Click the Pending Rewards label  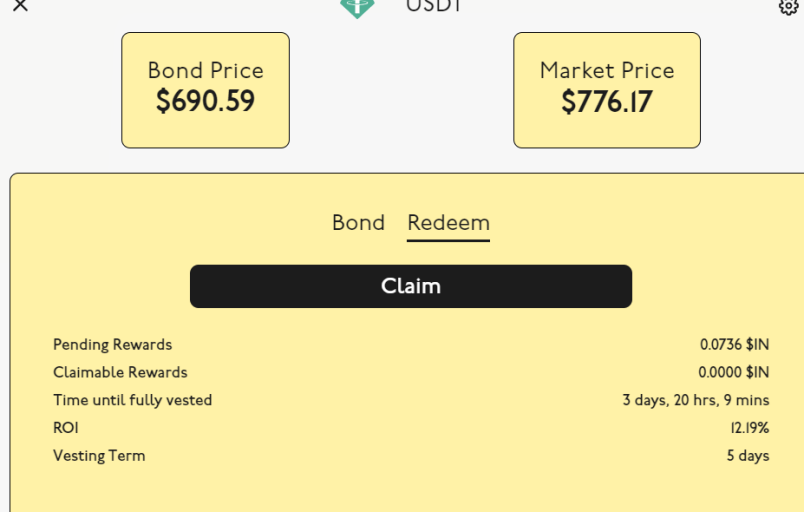(x=112, y=345)
